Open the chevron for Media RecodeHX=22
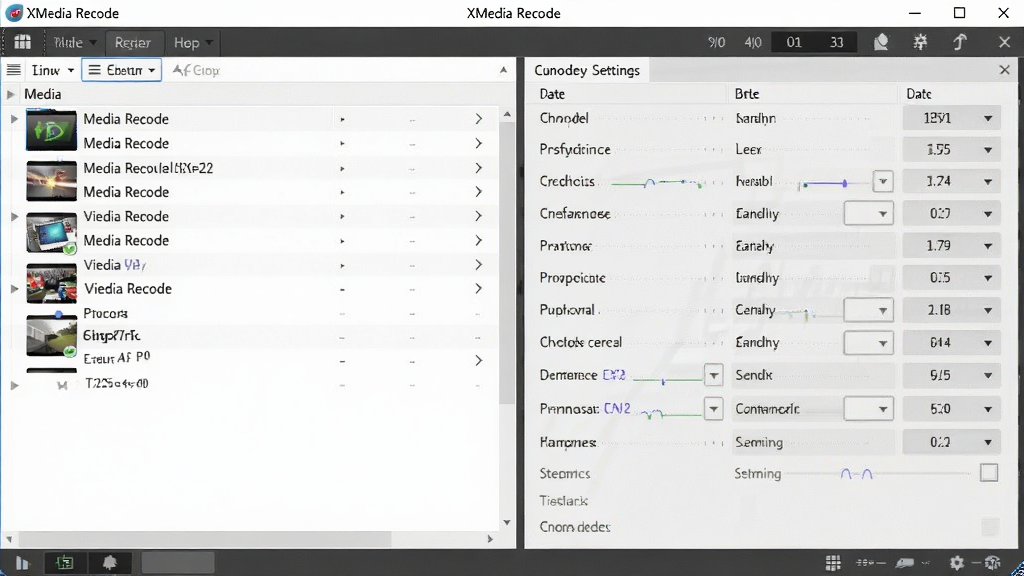The image size is (1024, 576). (x=479, y=168)
